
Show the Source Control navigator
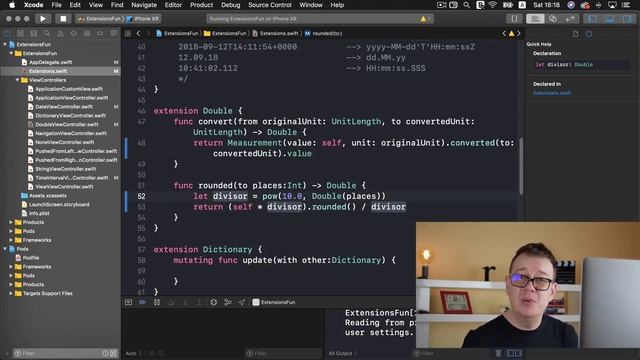[20, 34]
